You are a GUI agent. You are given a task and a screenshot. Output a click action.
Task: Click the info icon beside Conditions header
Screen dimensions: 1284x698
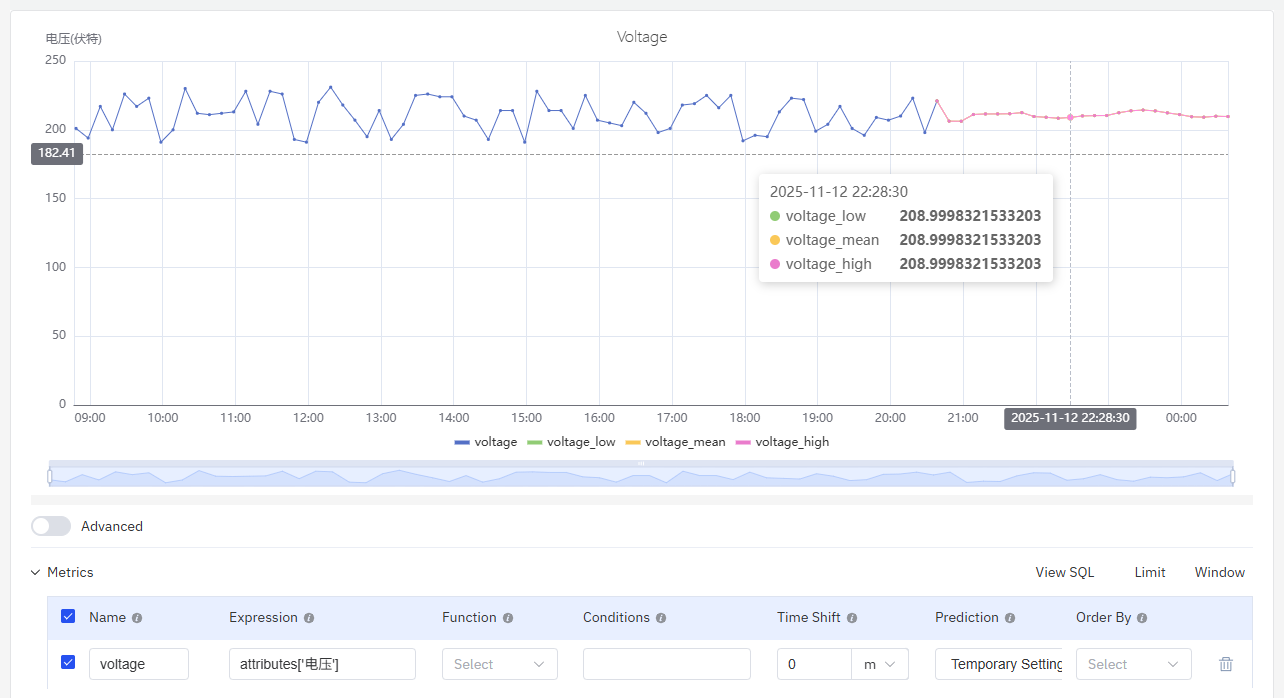pos(659,617)
